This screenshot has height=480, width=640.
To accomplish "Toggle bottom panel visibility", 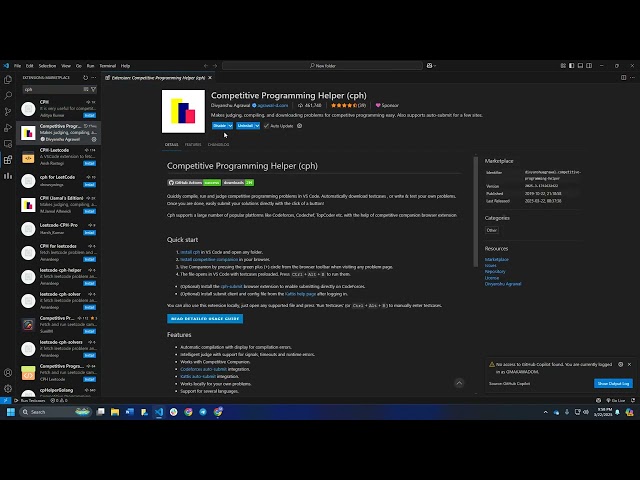I will (x=580, y=66).
